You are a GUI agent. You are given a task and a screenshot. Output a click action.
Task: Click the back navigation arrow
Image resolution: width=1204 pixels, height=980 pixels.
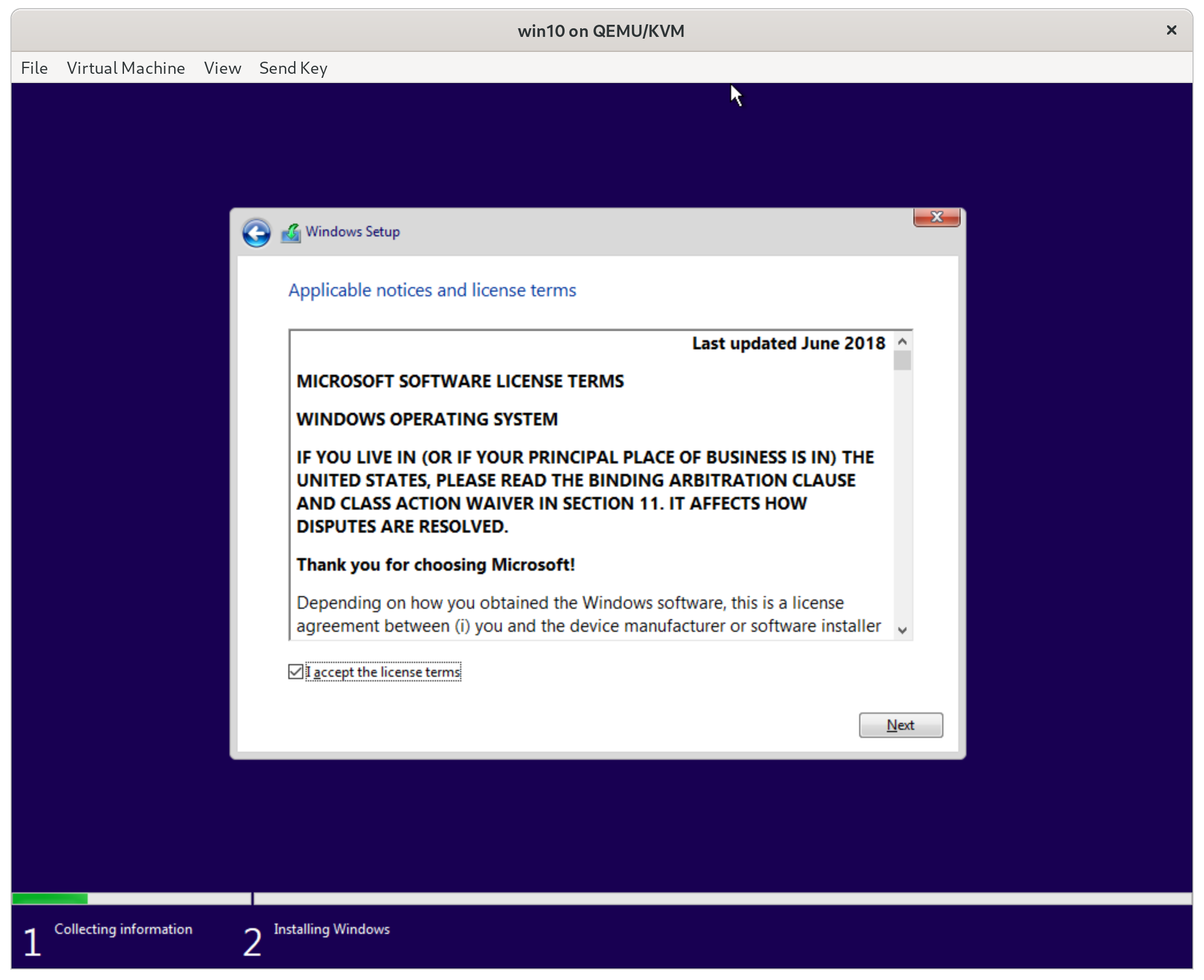pos(257,232)
